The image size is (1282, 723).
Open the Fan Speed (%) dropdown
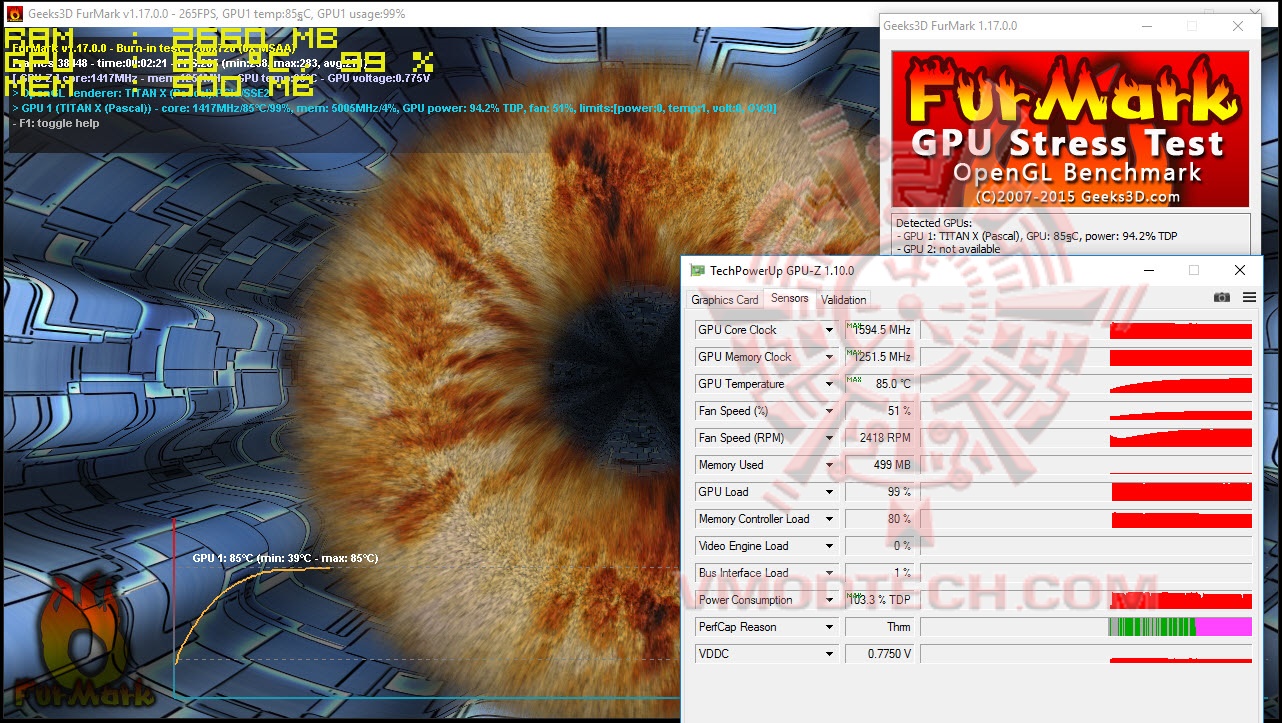click(829, 411)
